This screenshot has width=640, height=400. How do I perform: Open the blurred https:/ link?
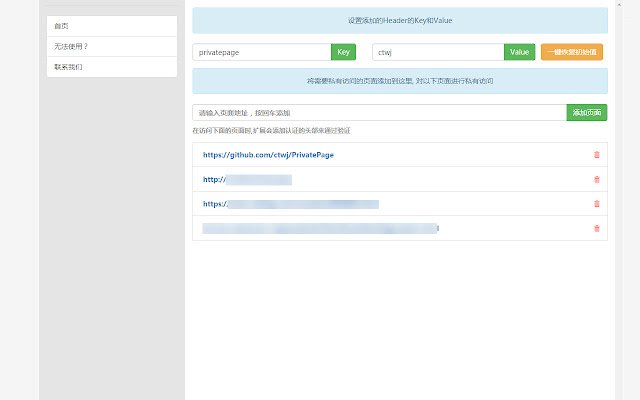point(291,204)
